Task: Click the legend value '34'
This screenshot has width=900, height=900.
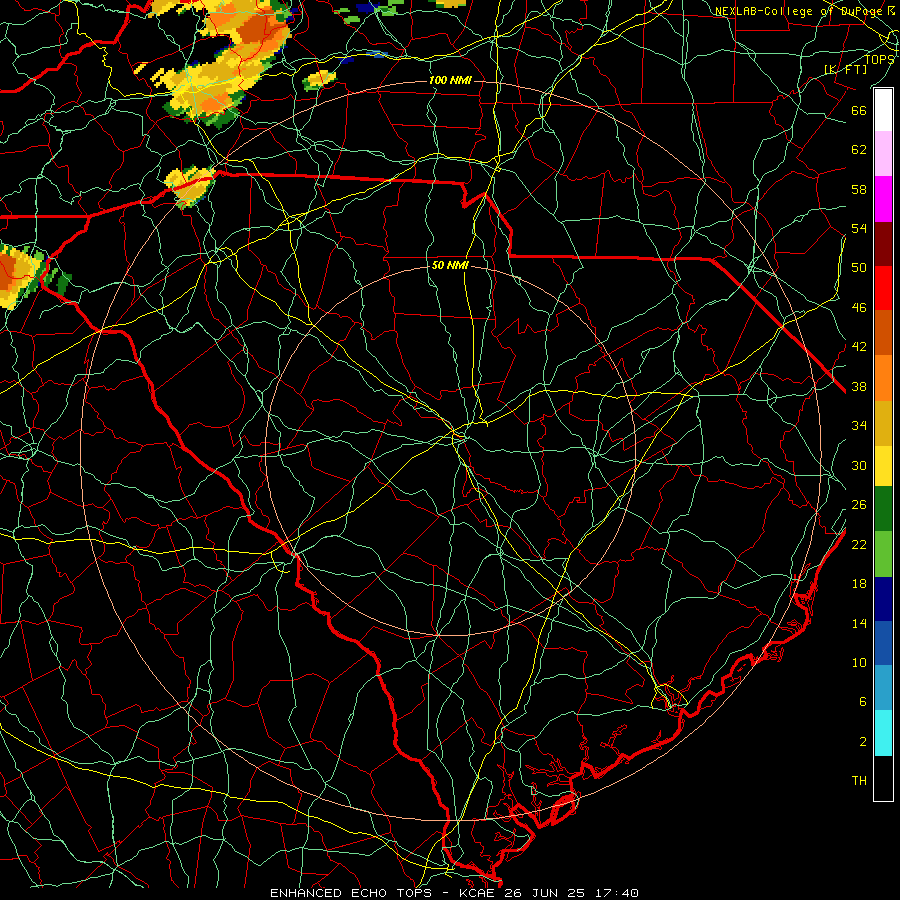Action: pyautogui.click(x=859, y=425)
